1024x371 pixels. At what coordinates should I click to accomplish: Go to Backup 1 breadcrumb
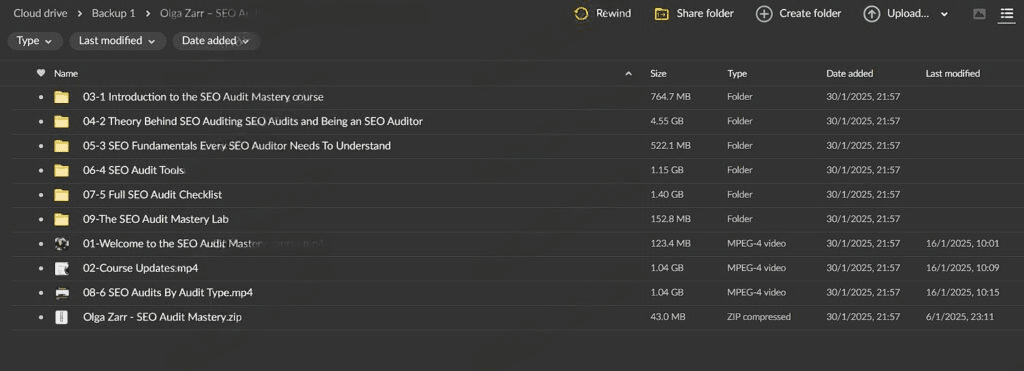[114, 13]
